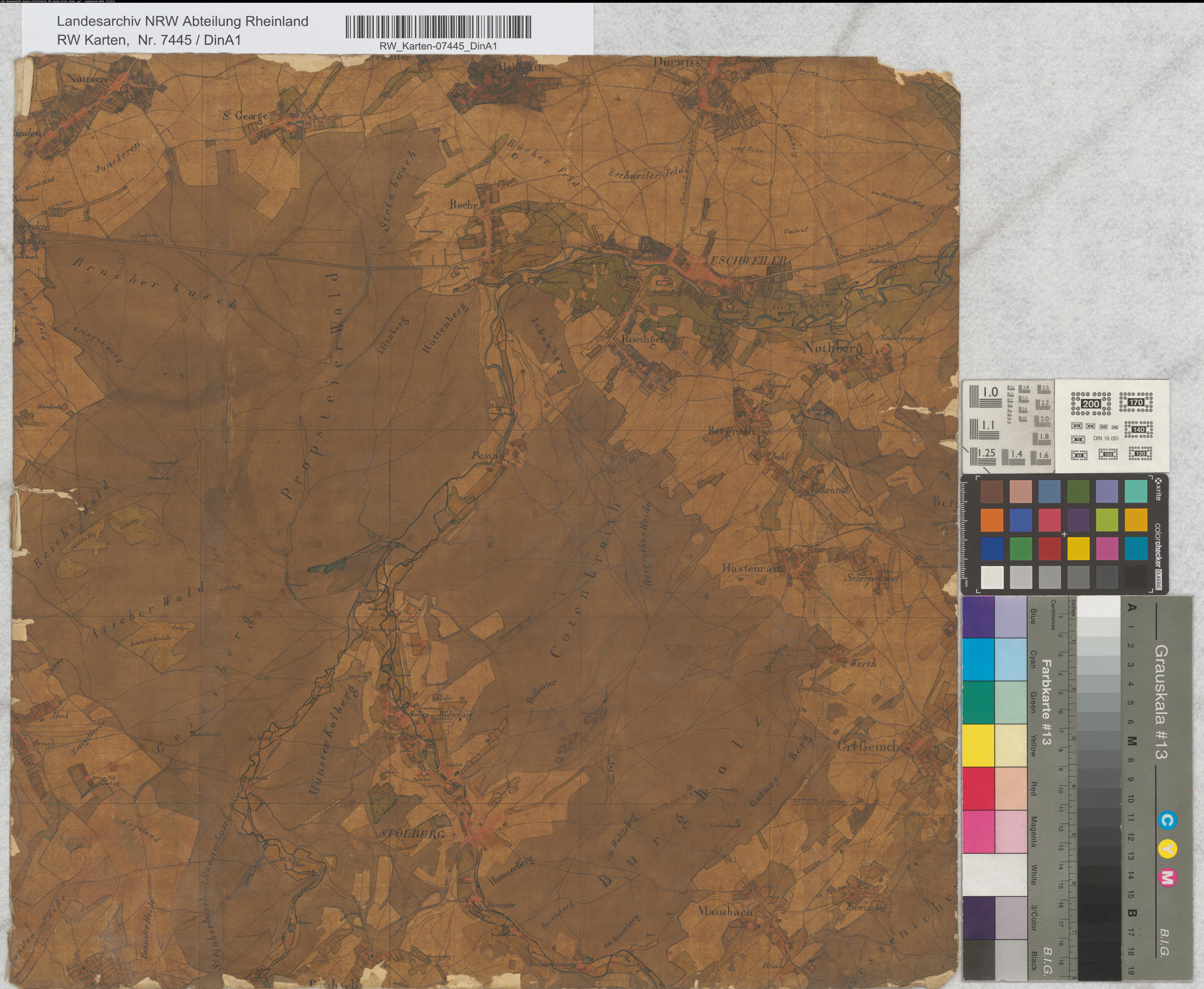Select the 'Hastenrath' village label
Screen dimensions: 1204x989
[753, 568]
